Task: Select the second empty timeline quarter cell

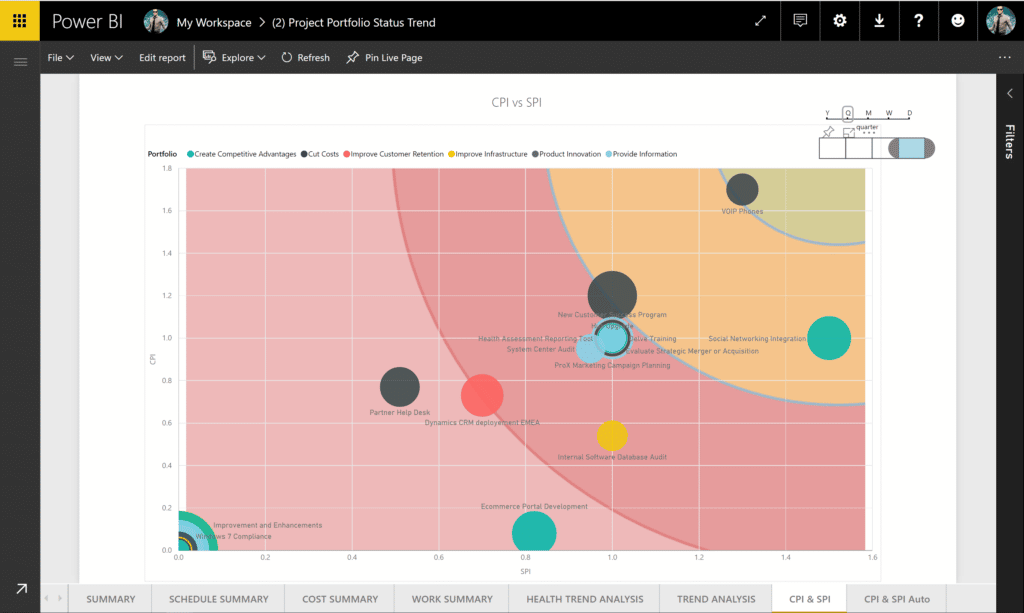Action: coord(859,148)
